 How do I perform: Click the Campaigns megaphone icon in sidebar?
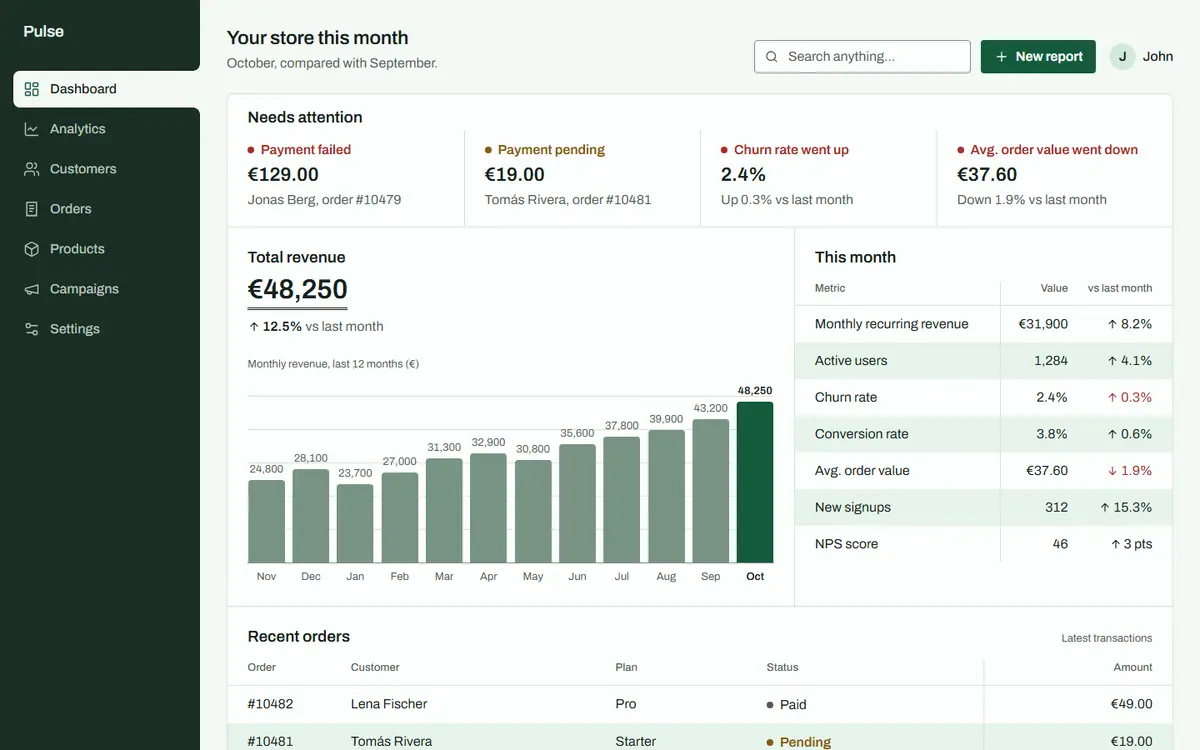click(x=32, y=289)
